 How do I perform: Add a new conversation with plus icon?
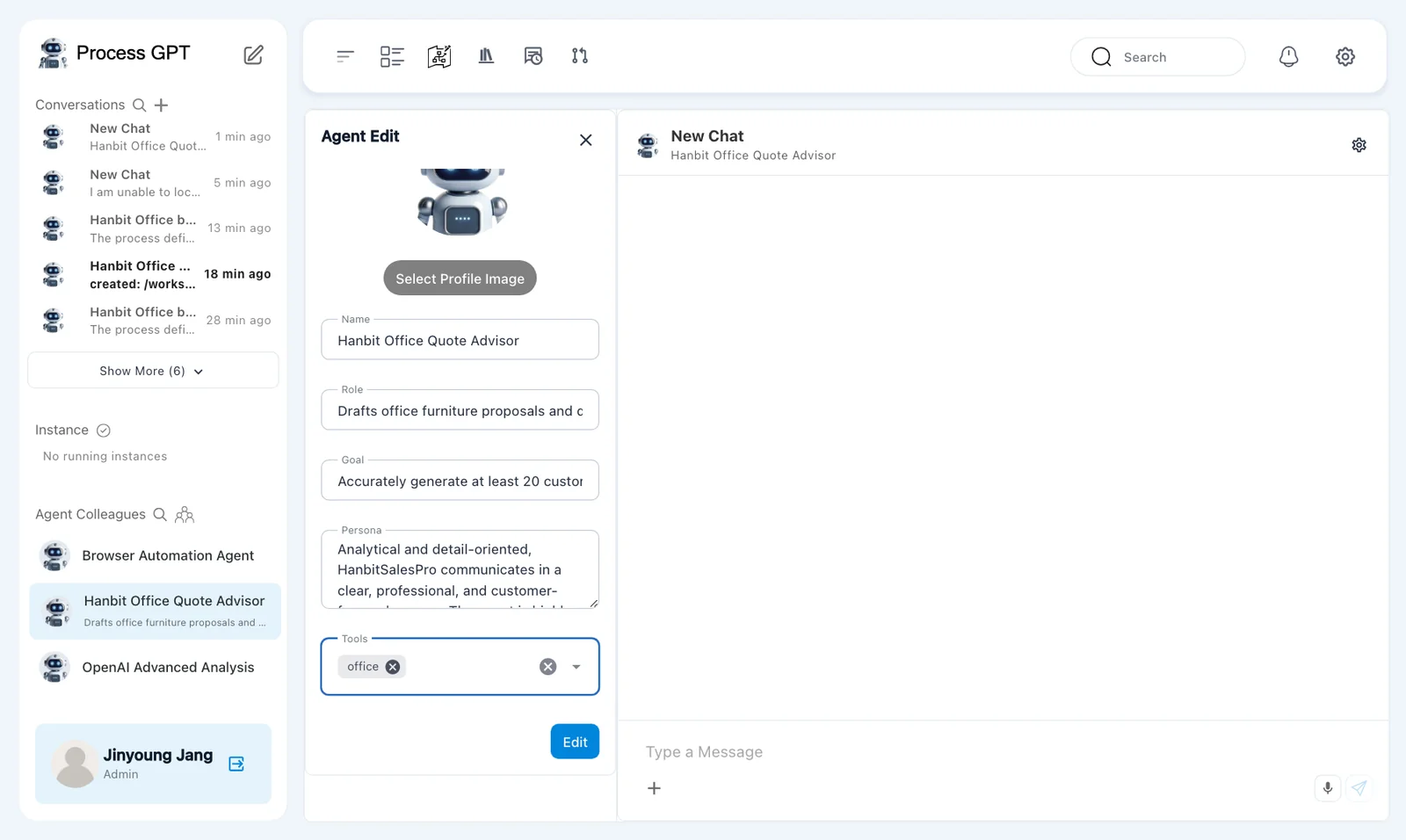(x=161, y=105)
